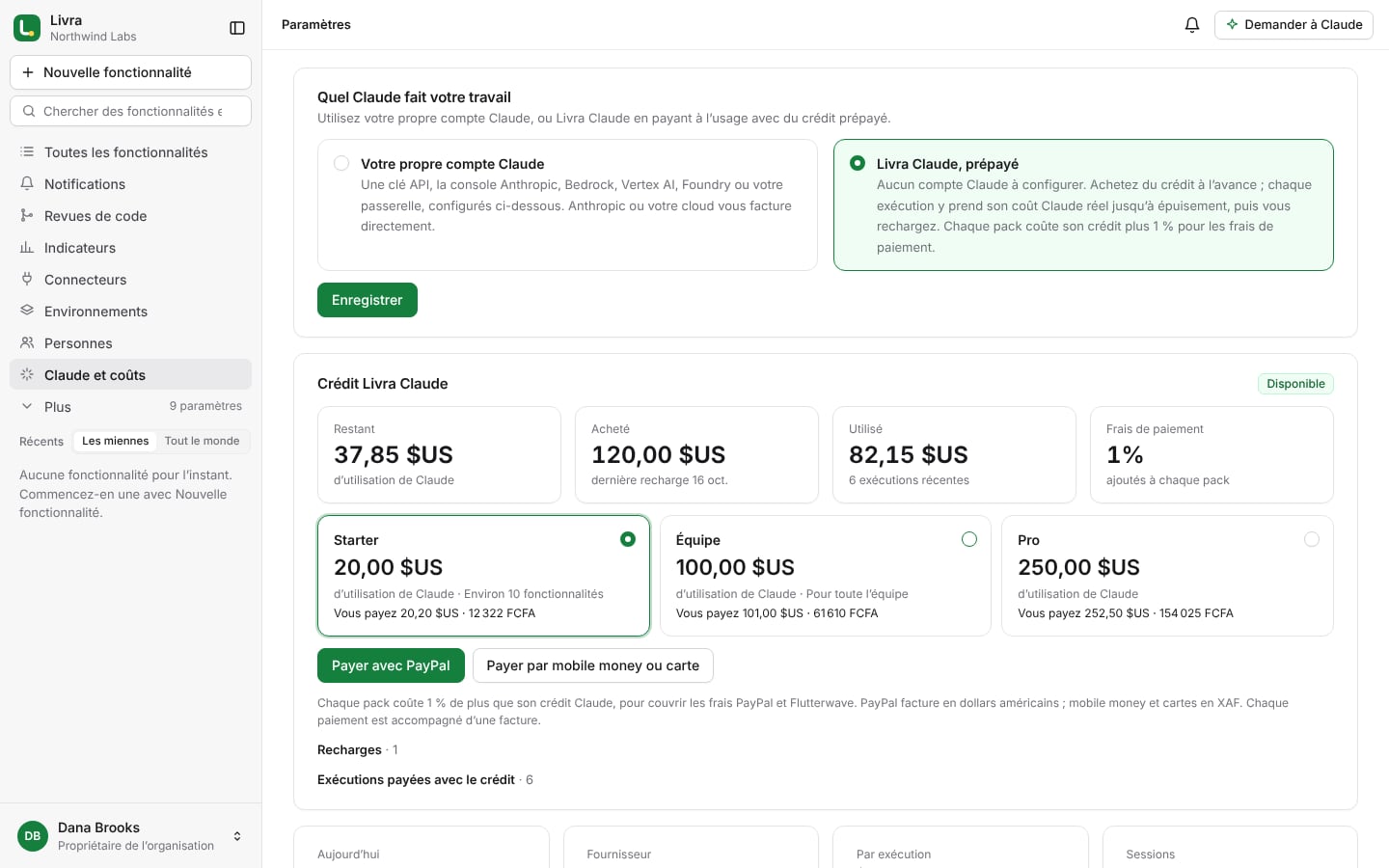This screenshot has width=1389, height=868.
Task: Click the Frais de paiement 1% value
Action: point(1125,455)
